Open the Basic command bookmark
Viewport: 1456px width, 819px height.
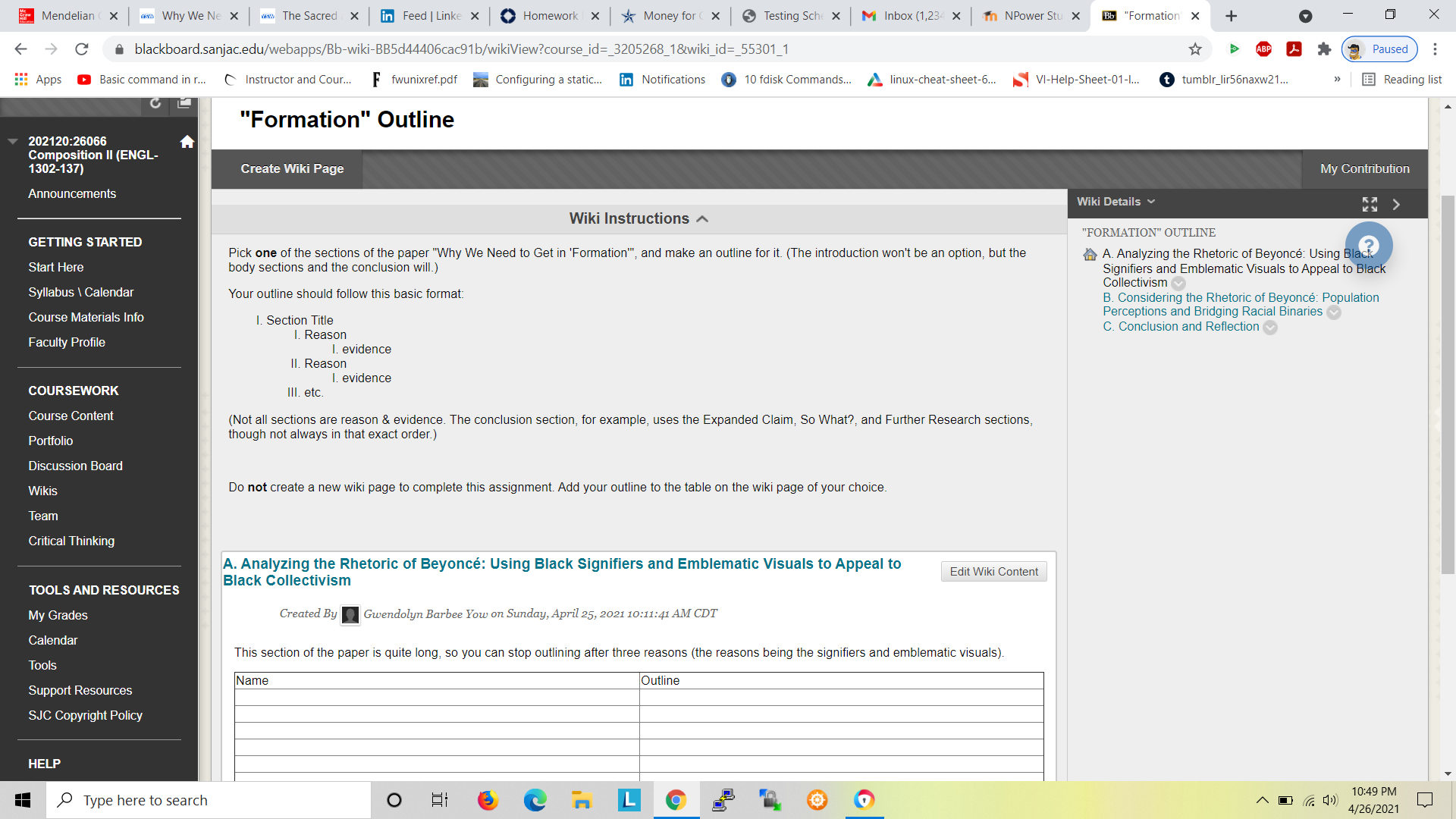142,80
